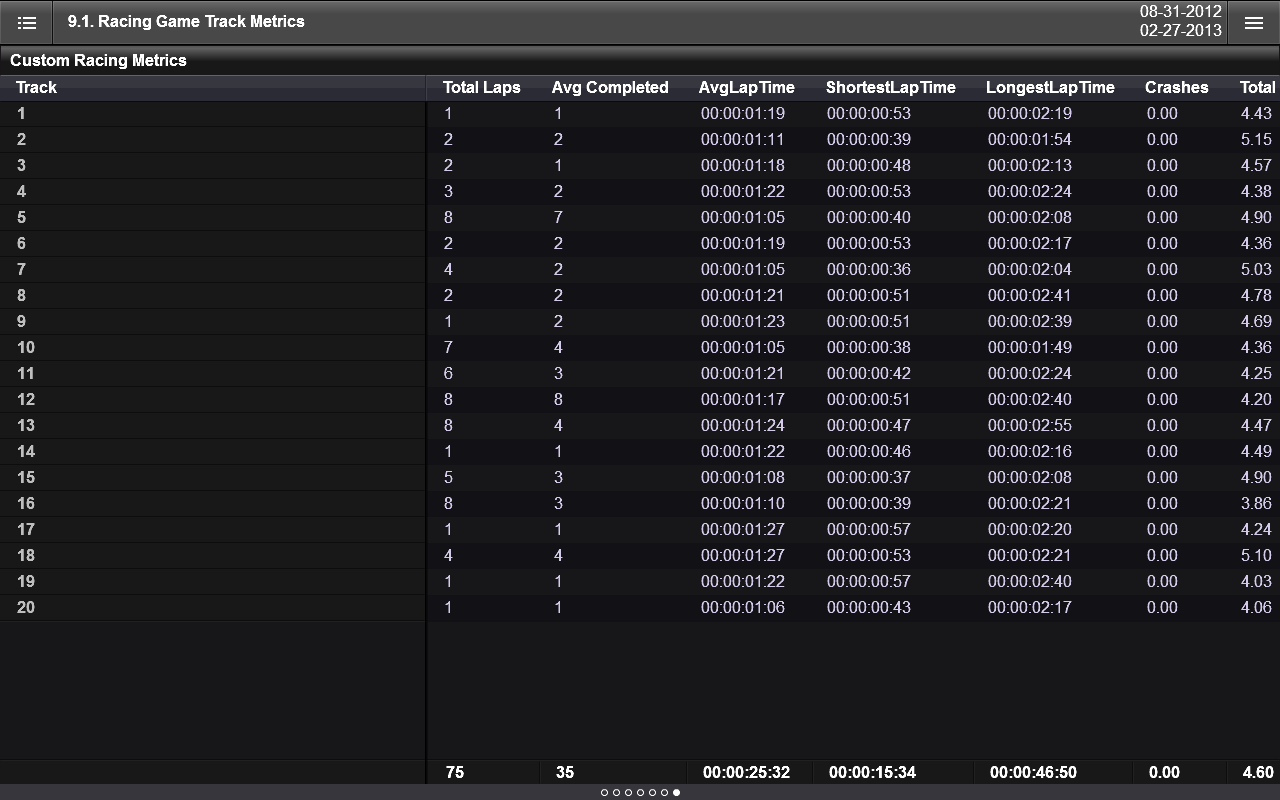
Task: Click AvgLapTime 00:00:01:11 for track 2
Action: (743, 139)
